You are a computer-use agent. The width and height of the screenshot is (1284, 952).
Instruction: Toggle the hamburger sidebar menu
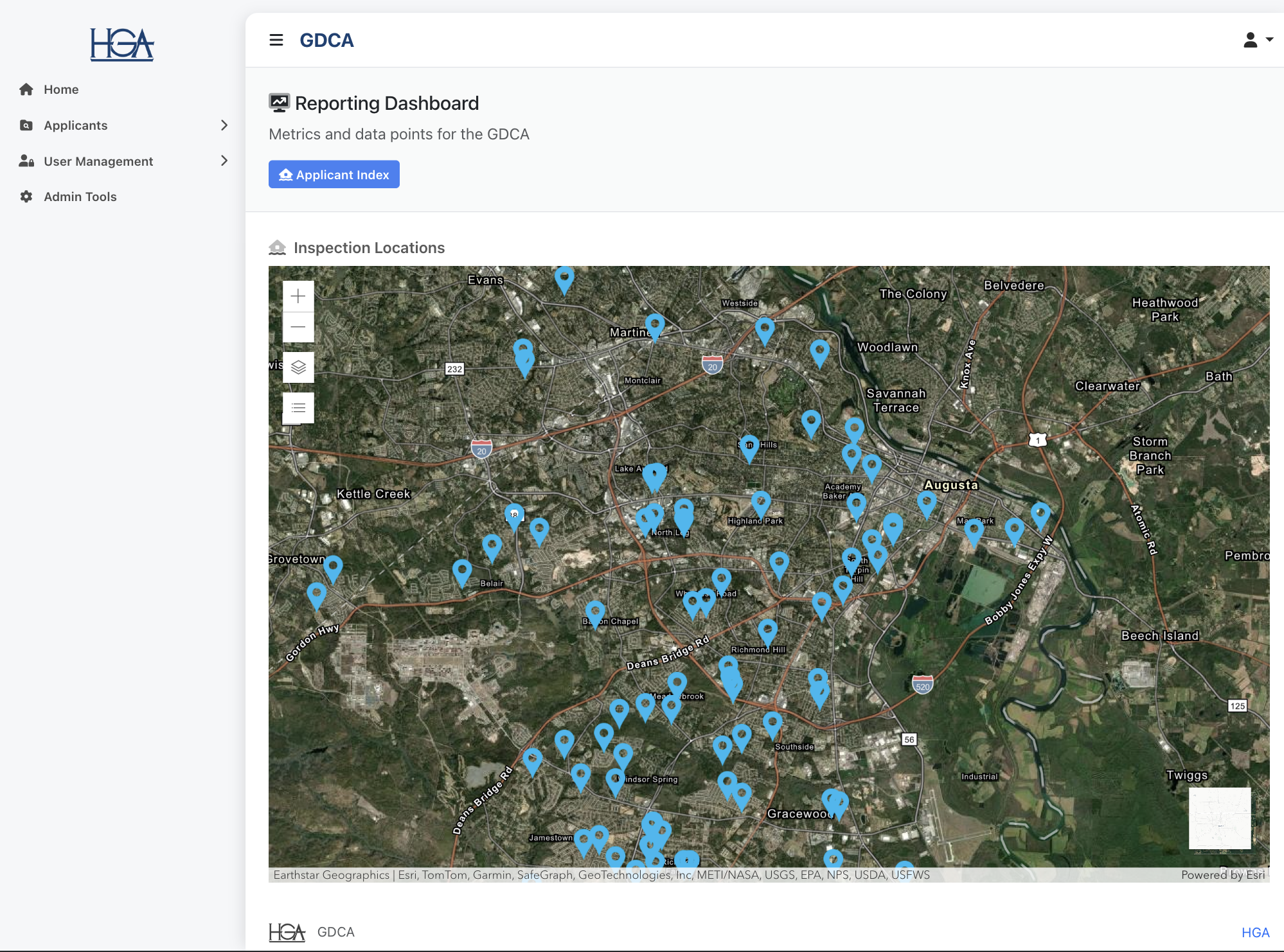pos(276,40)
